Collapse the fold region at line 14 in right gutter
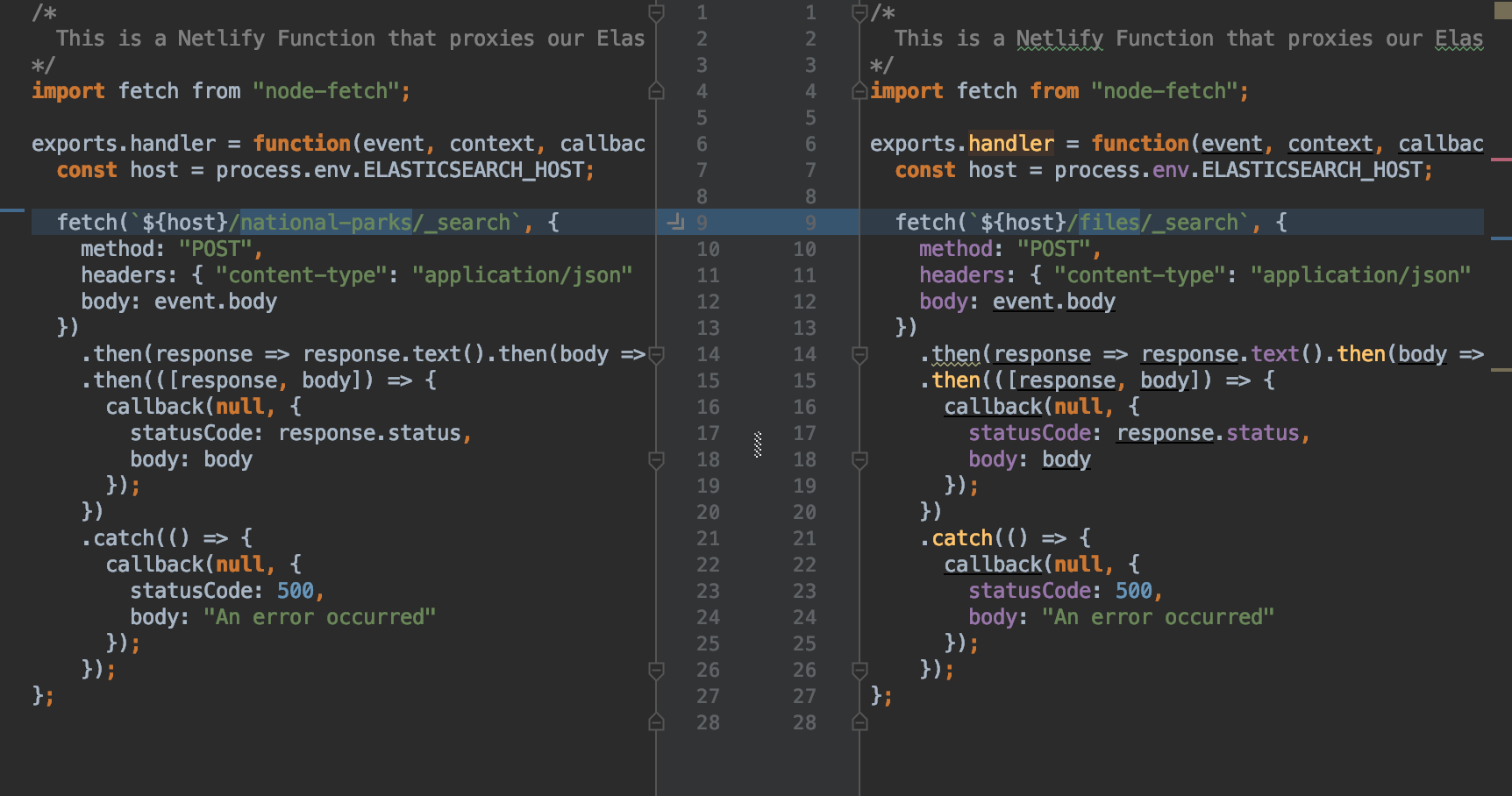 tap(858, 354)
